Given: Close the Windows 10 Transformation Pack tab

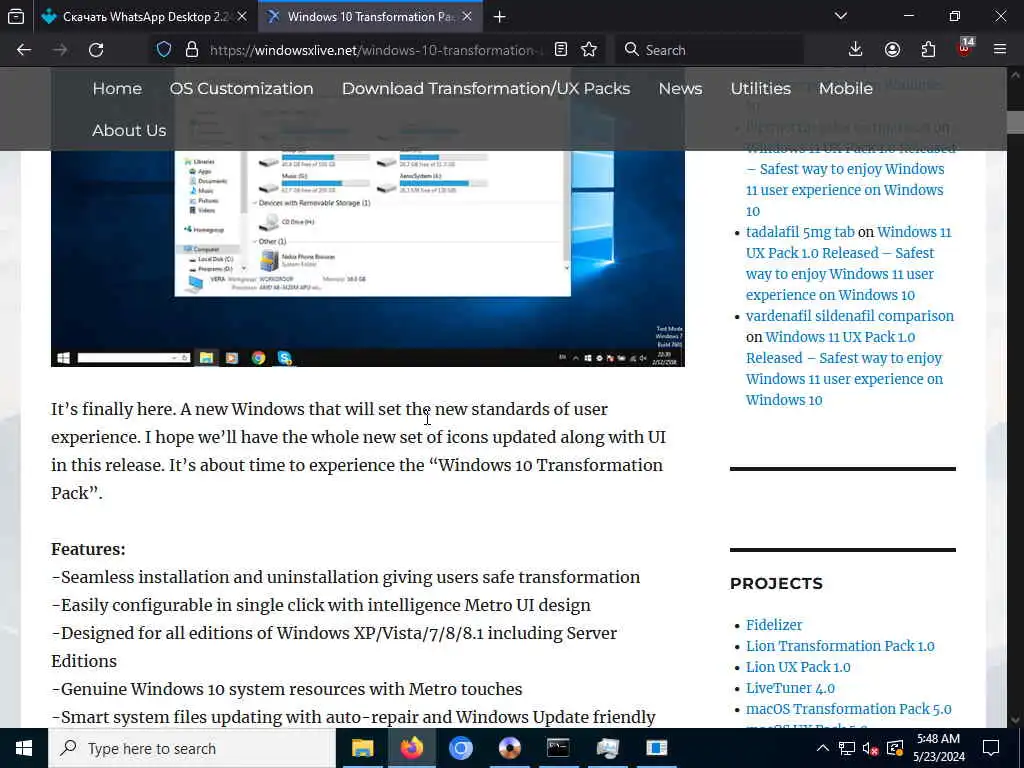Looking at the screenshot, I should (x=467, y=17).
